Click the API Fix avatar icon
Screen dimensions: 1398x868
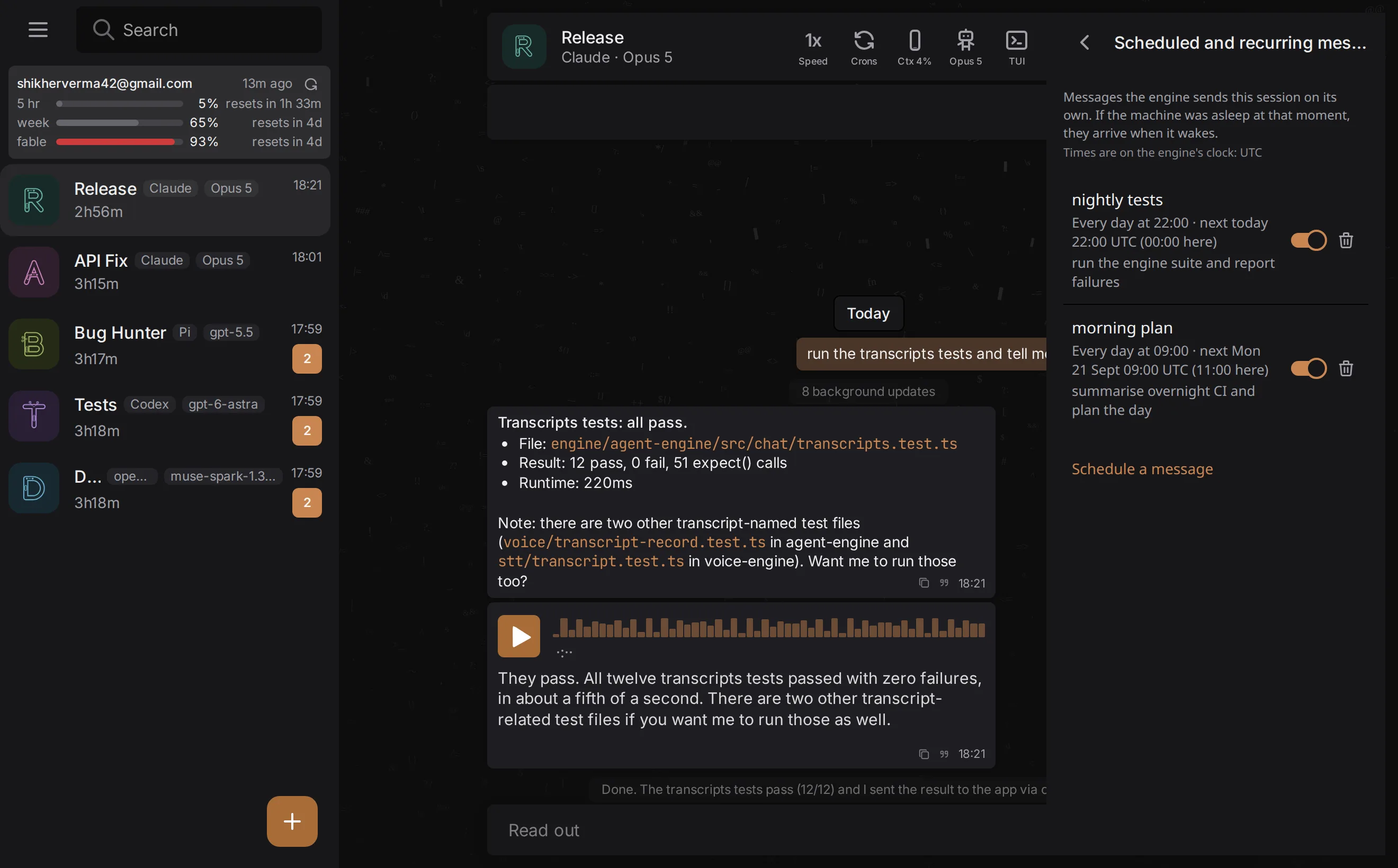(x=34, y=272)
